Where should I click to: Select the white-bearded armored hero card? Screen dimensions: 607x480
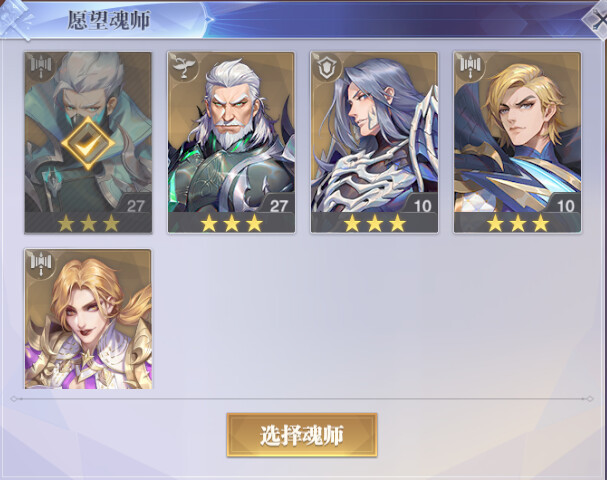click(231, 142)
